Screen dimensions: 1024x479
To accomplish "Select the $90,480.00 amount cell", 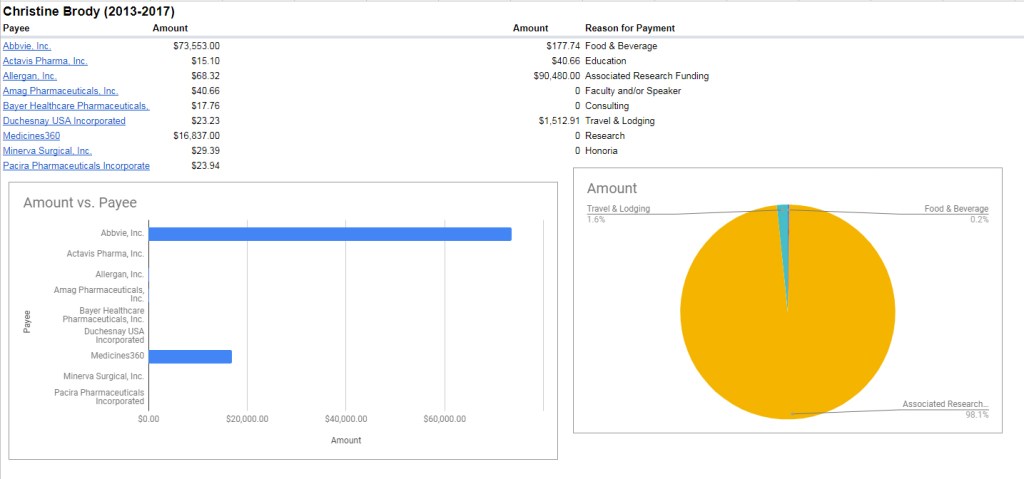I will pyautogui.click(x=557, y=76).
